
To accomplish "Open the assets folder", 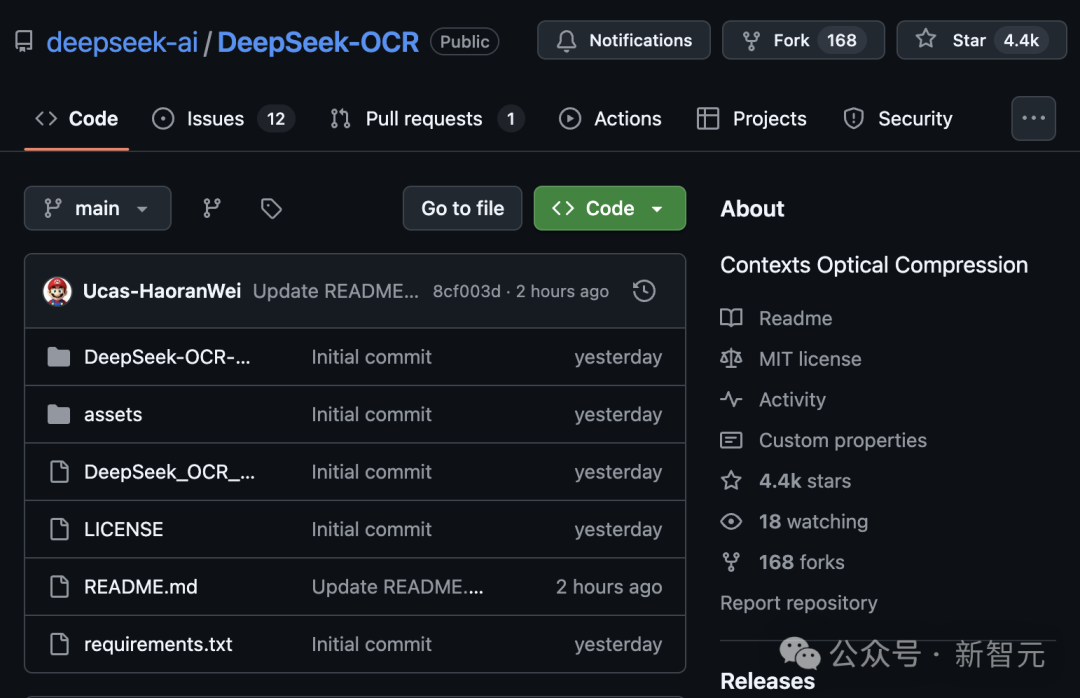I will tap(113, 414).
